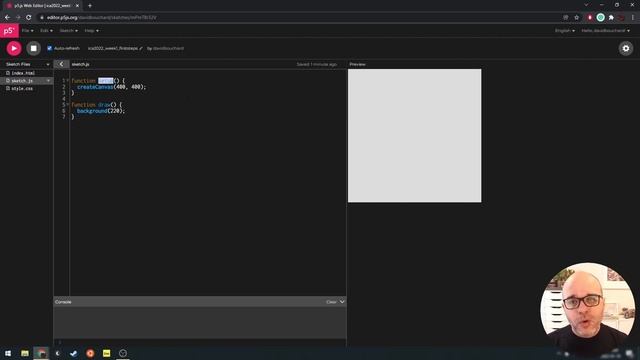Select the p5.js Web Editor browser tab

pyautogui.click(x=41, y=6)
